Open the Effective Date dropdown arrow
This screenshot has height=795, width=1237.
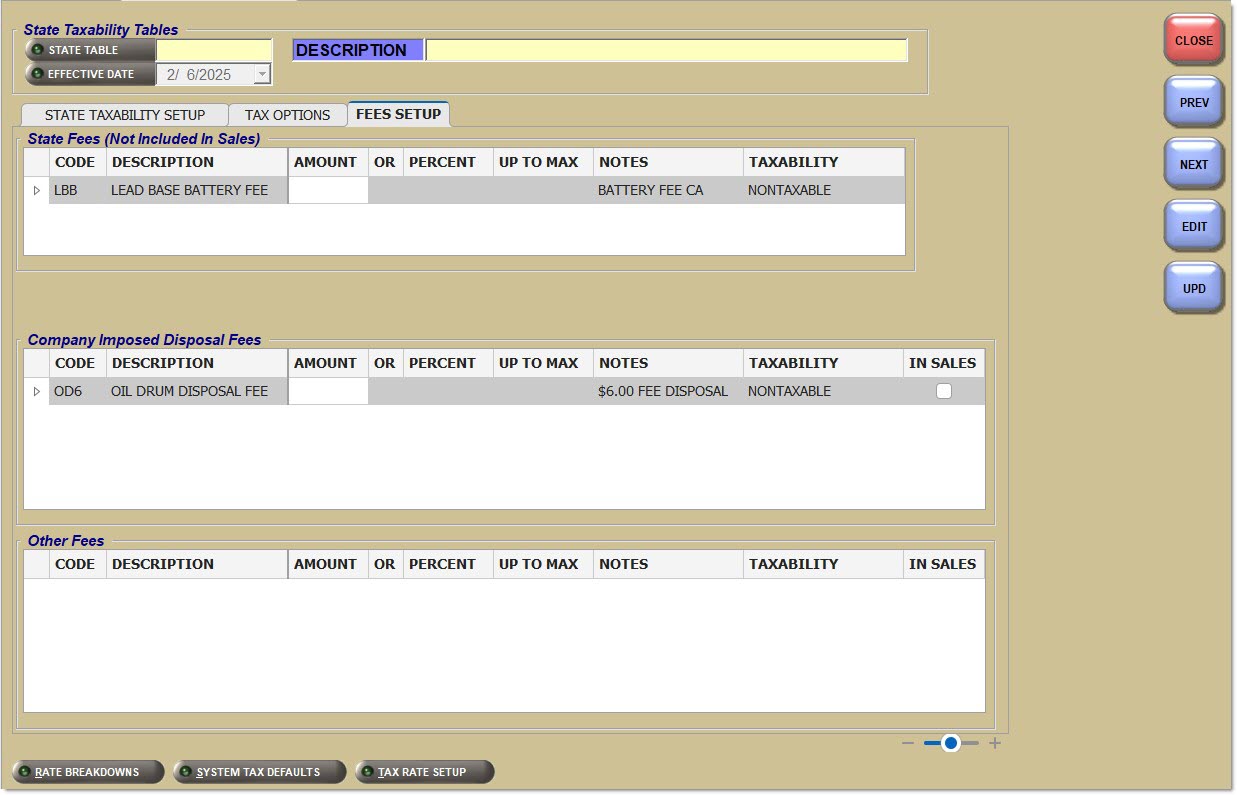tap(262, 74)
